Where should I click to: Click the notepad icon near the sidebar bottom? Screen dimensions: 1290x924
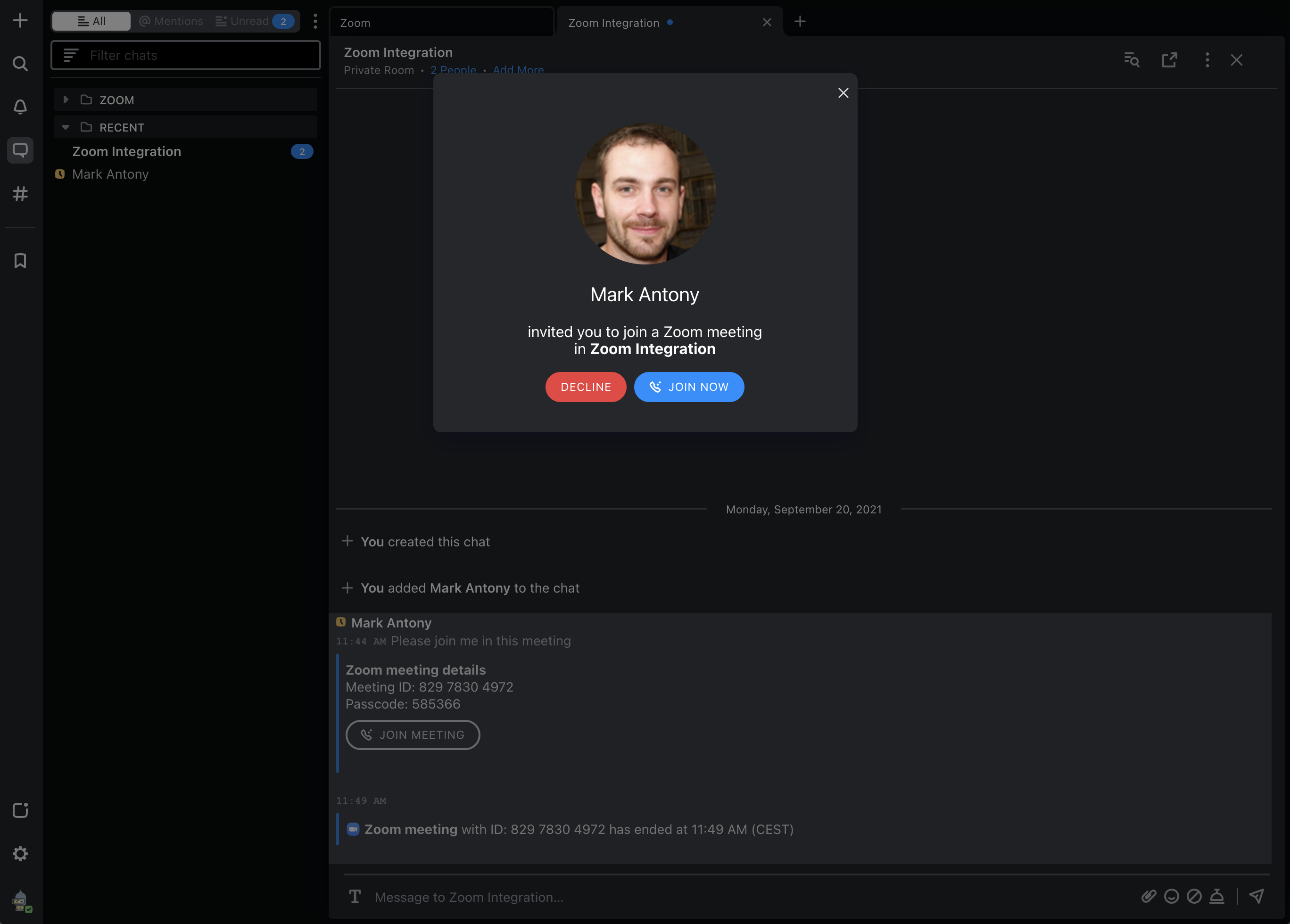[x=20, y=810]
